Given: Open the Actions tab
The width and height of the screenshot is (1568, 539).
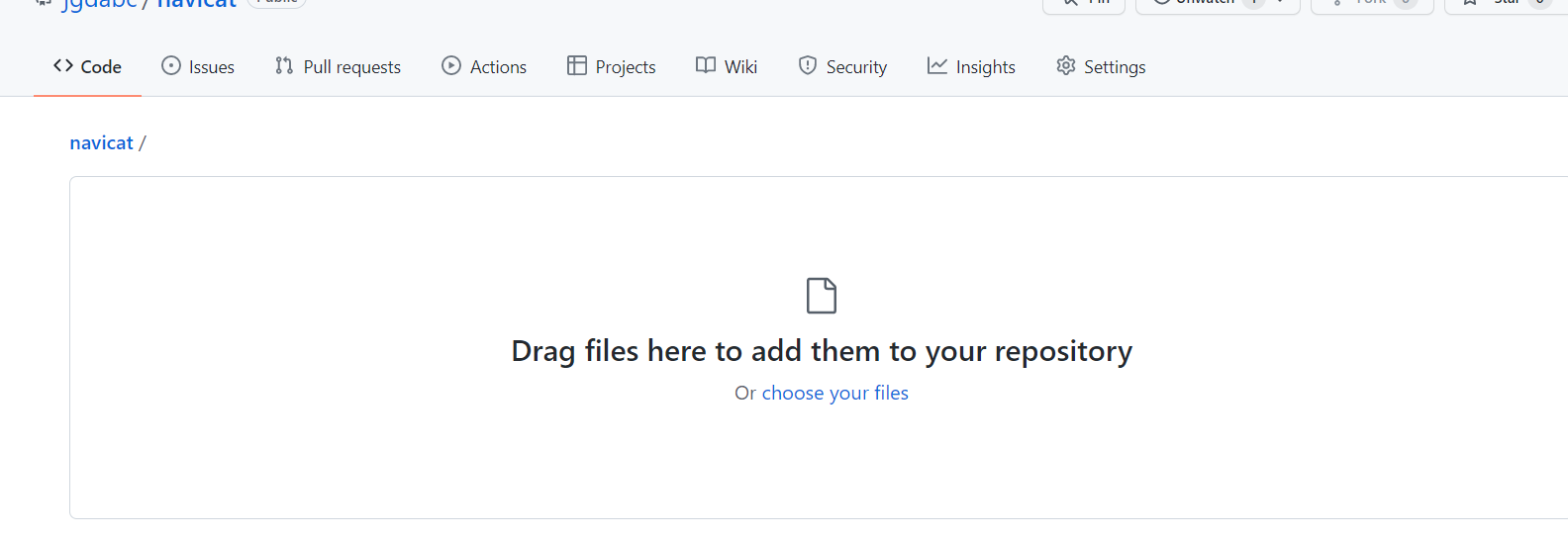Looking at the screenshot, I should click(484, 66).
